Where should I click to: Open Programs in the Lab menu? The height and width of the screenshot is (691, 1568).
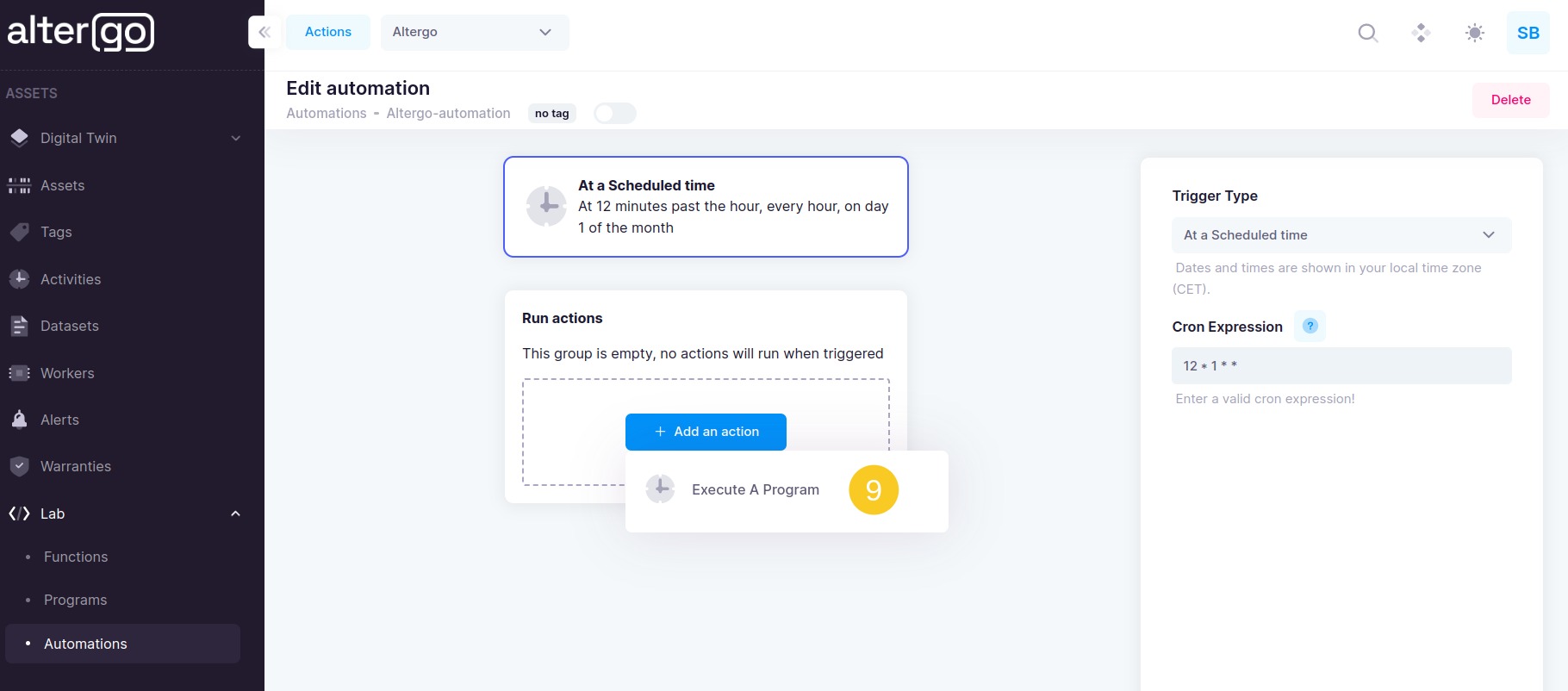(x=76, y=600)
